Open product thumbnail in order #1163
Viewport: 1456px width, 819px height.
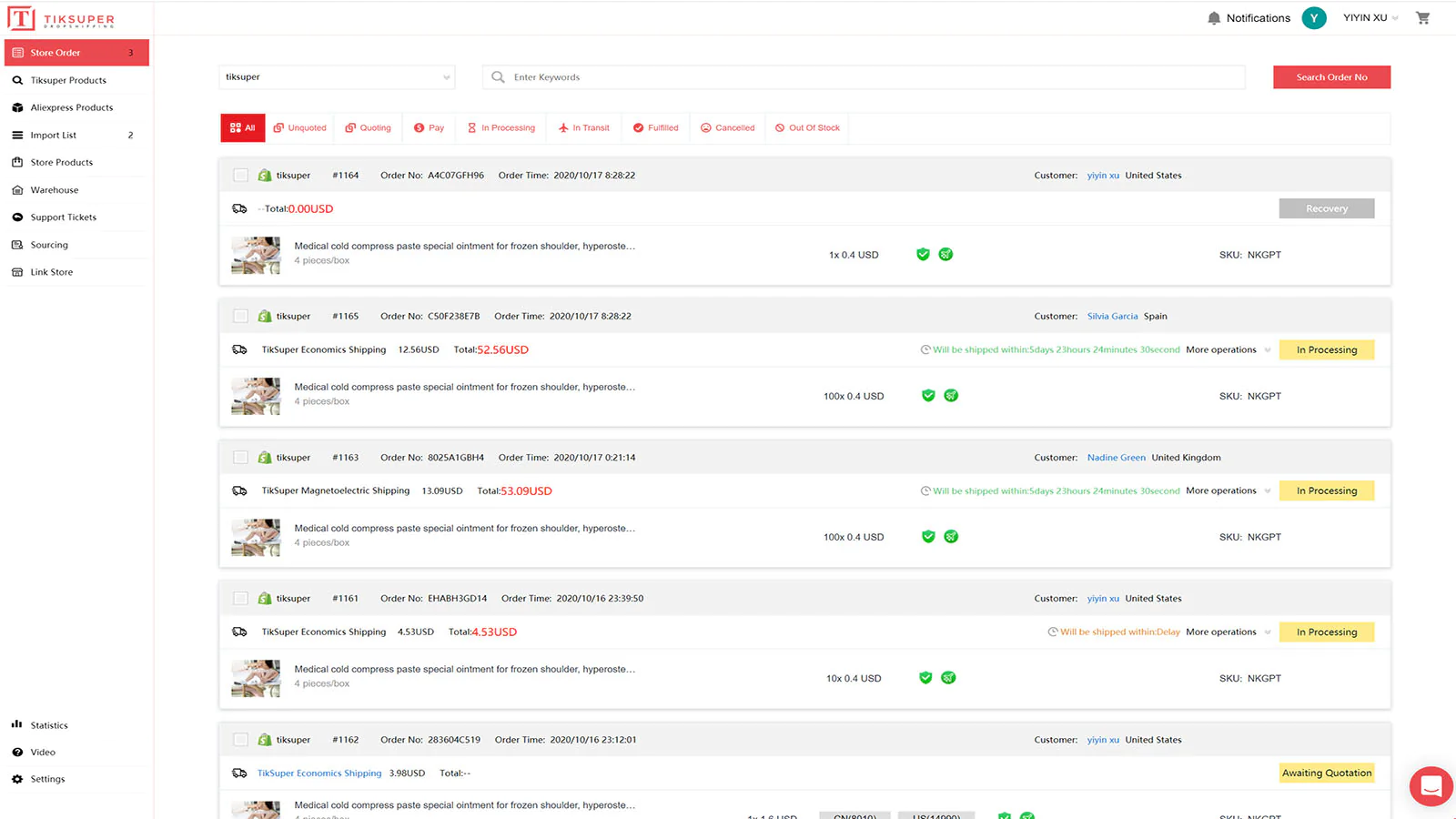[256, 537]
